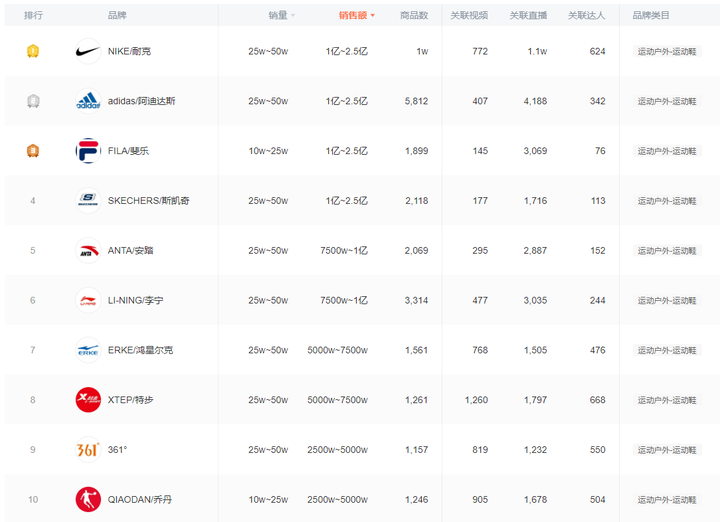
Task: Open FILA/斐乐 brand link
Action: pos(128,151)
